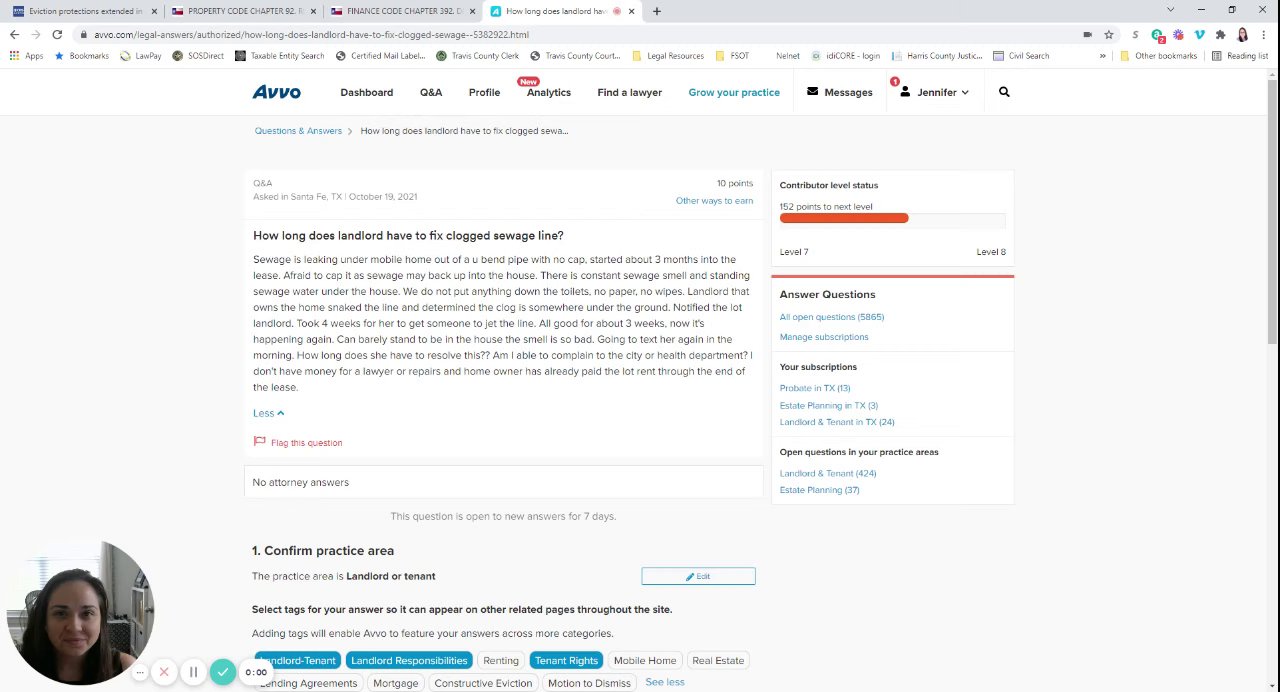Pause the screen recording
1280x692 pixels.
click(193, 672)
